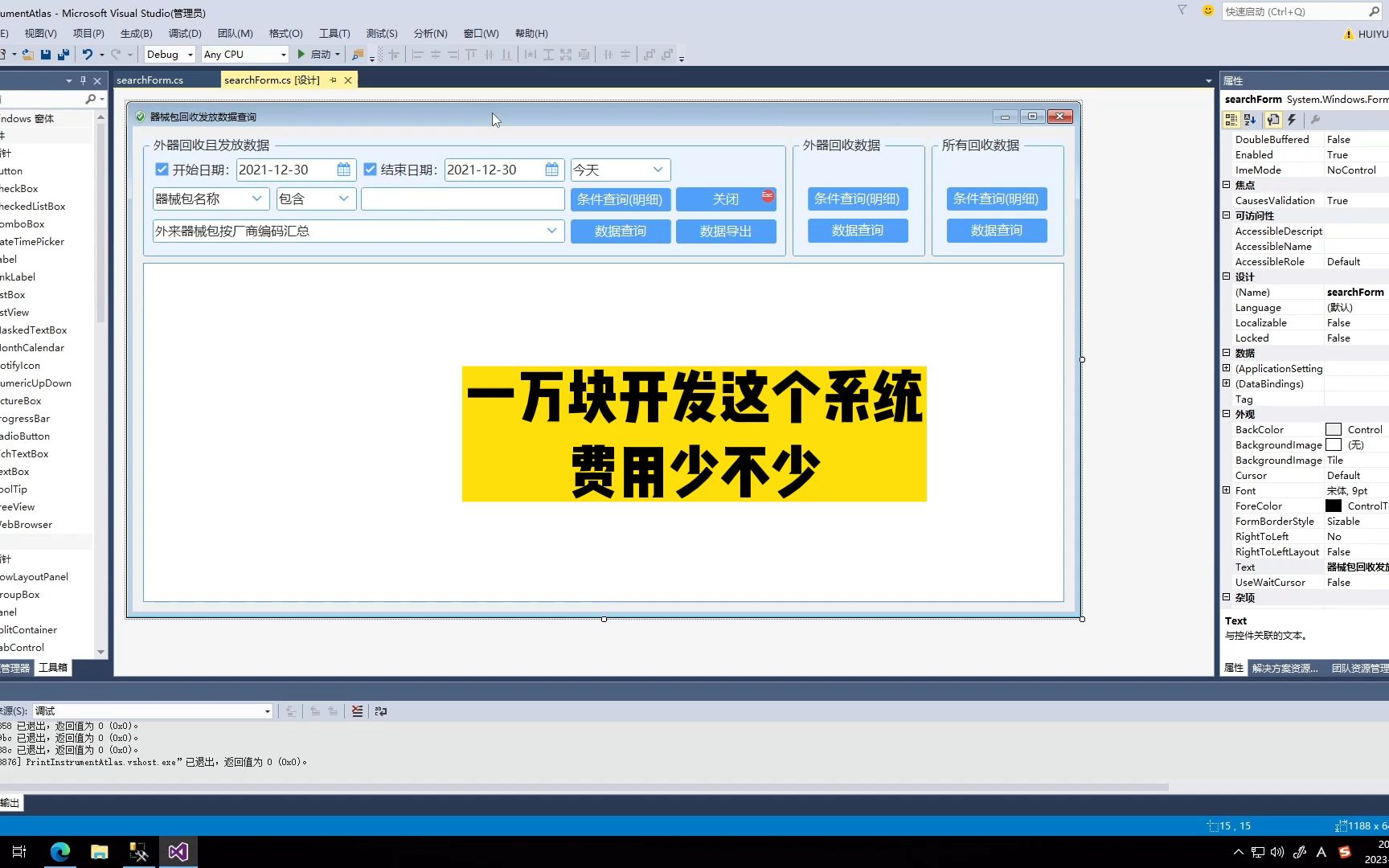Save the current file with the Save icon
The width and height of the screenshot is (1389, 868).
[x=46, y=55]
